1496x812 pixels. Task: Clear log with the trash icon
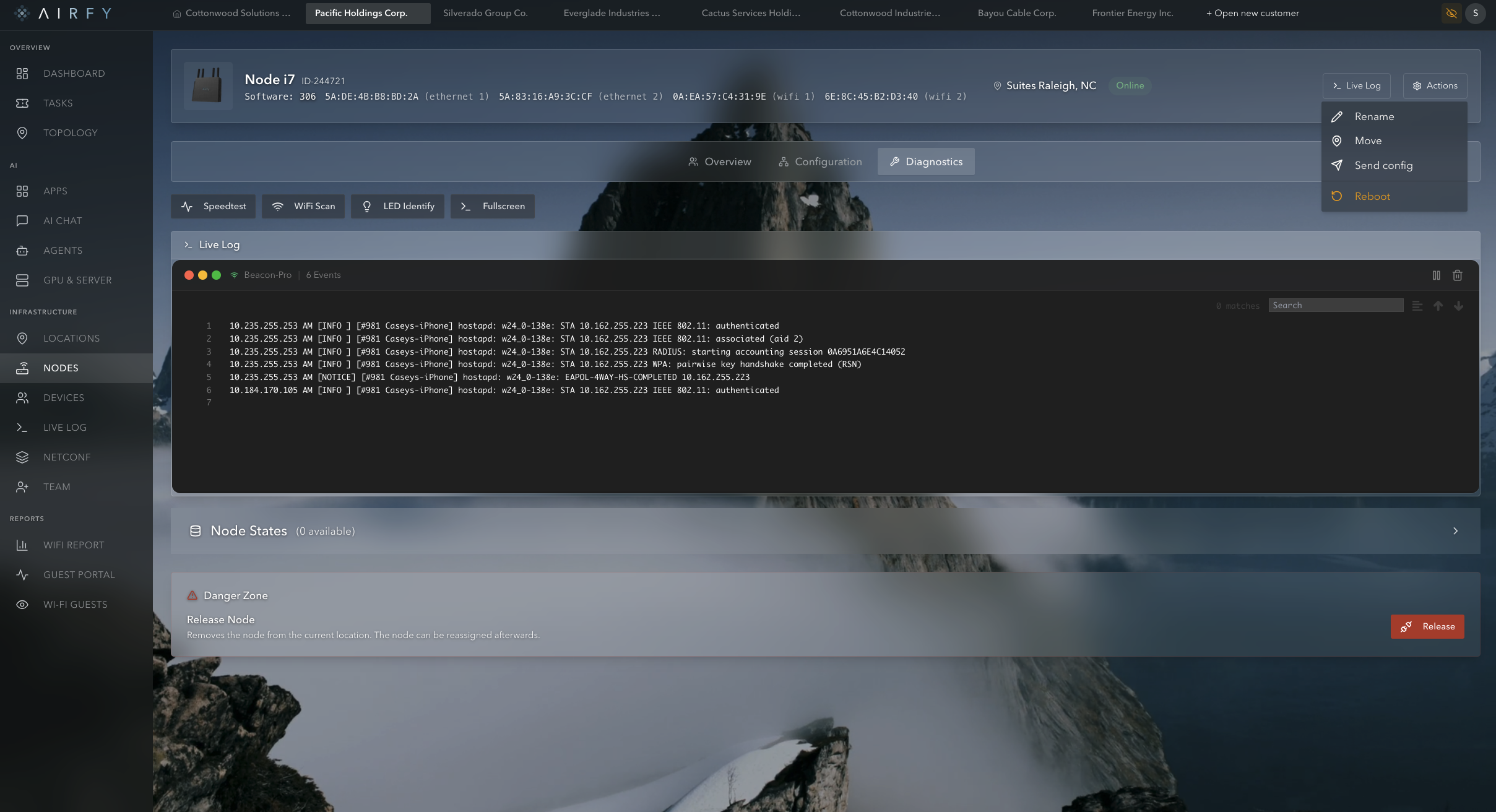pyautogui.click(x=1457, y=275)
